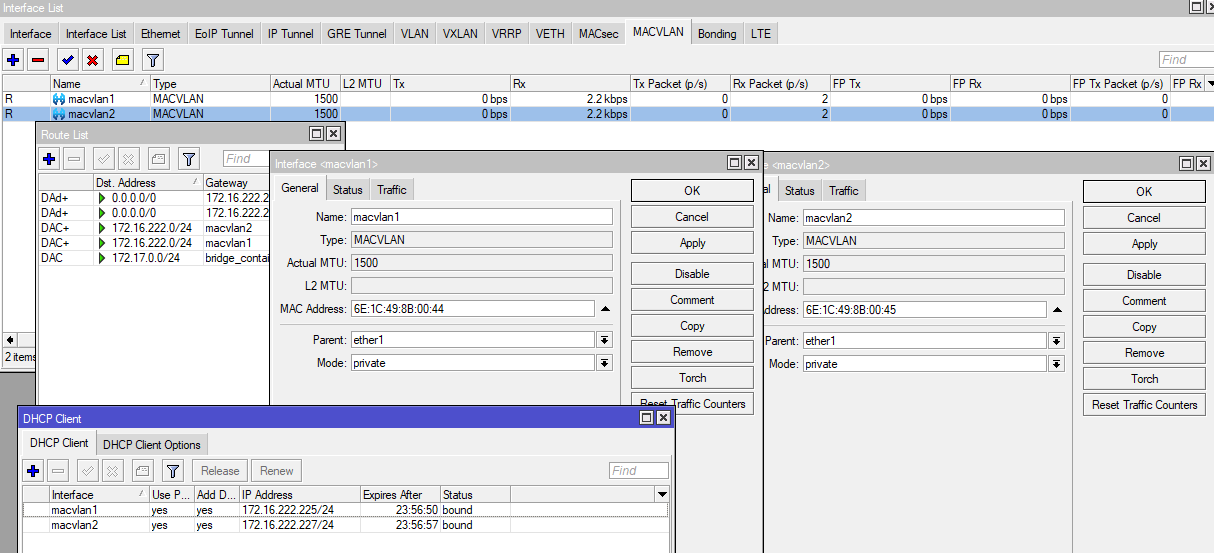Click Remove in macvlan2 dialog

pos(1144,353)
